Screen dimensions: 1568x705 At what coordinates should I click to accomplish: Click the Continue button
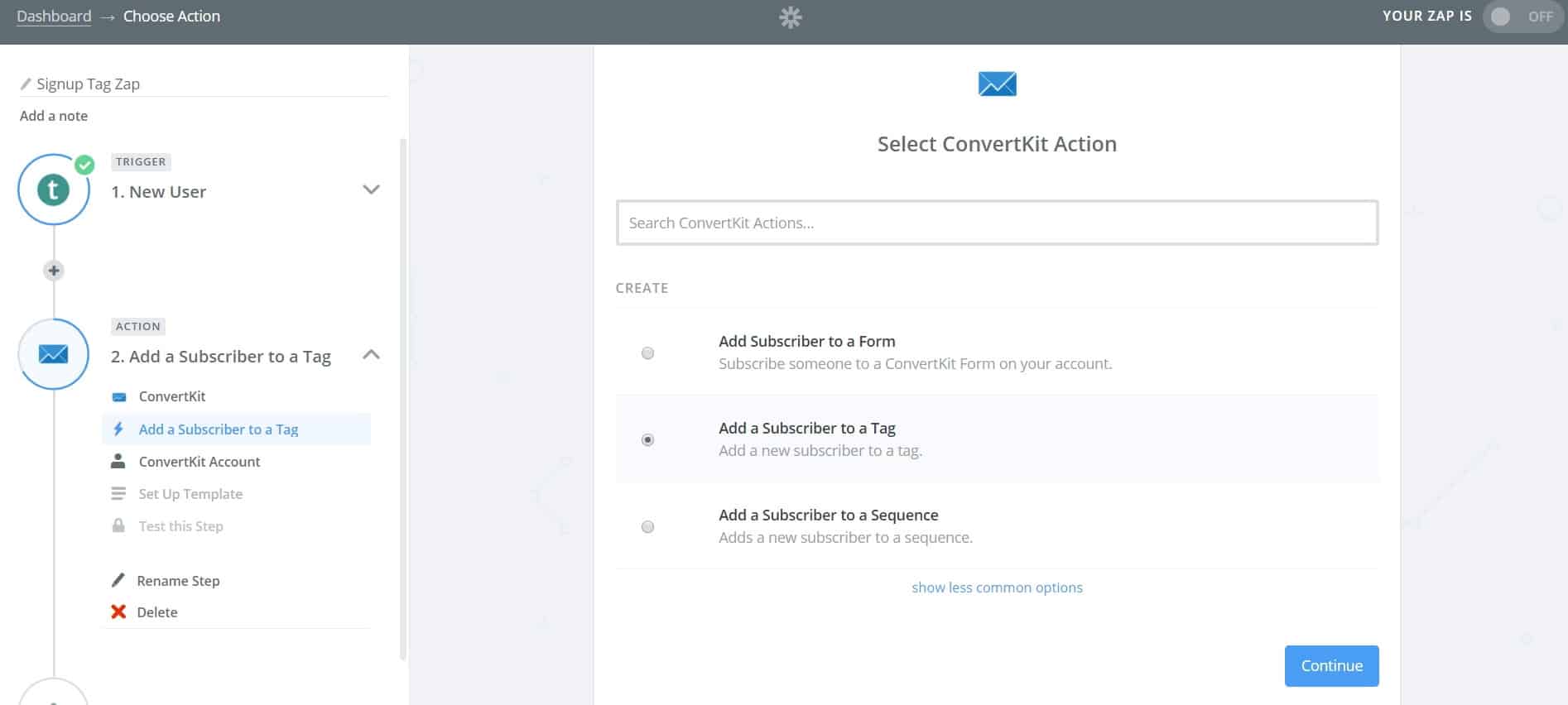pyautogui.click(x=1331, y=666)
